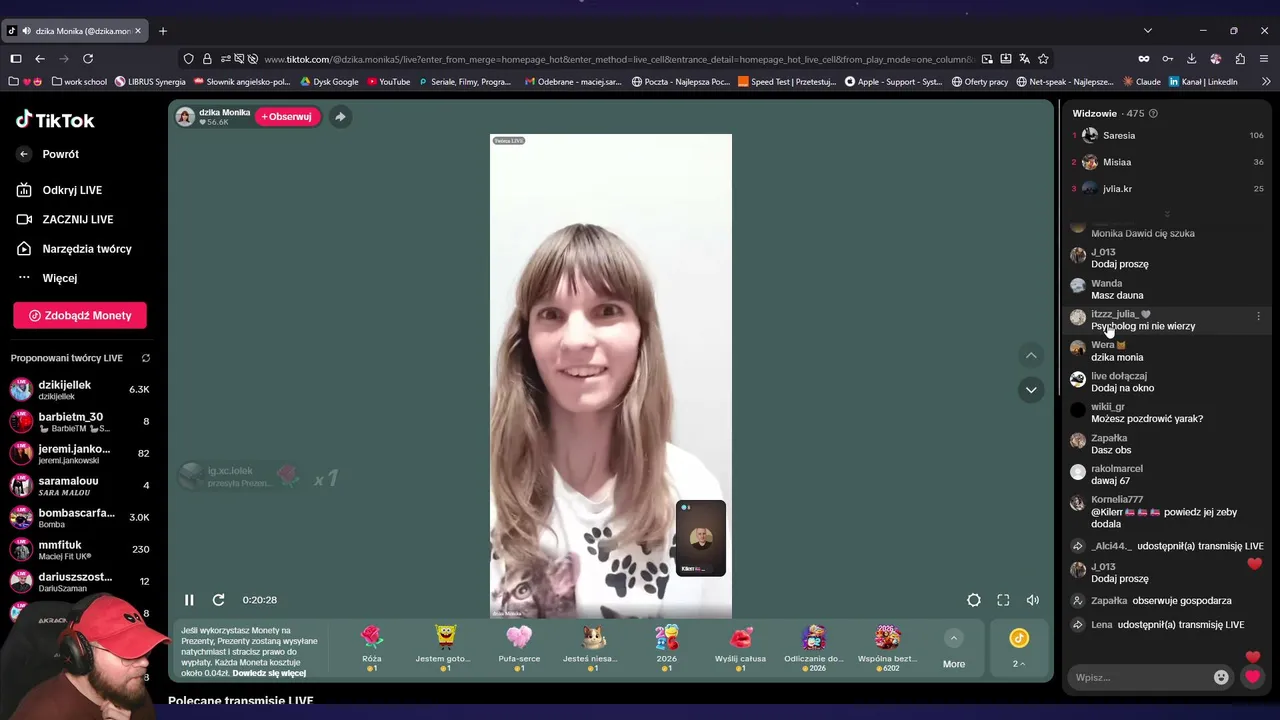Open a new browser tab
The height and width of the screenshot is (720, 1280).
pyautogui.click(x=163, y=31)
